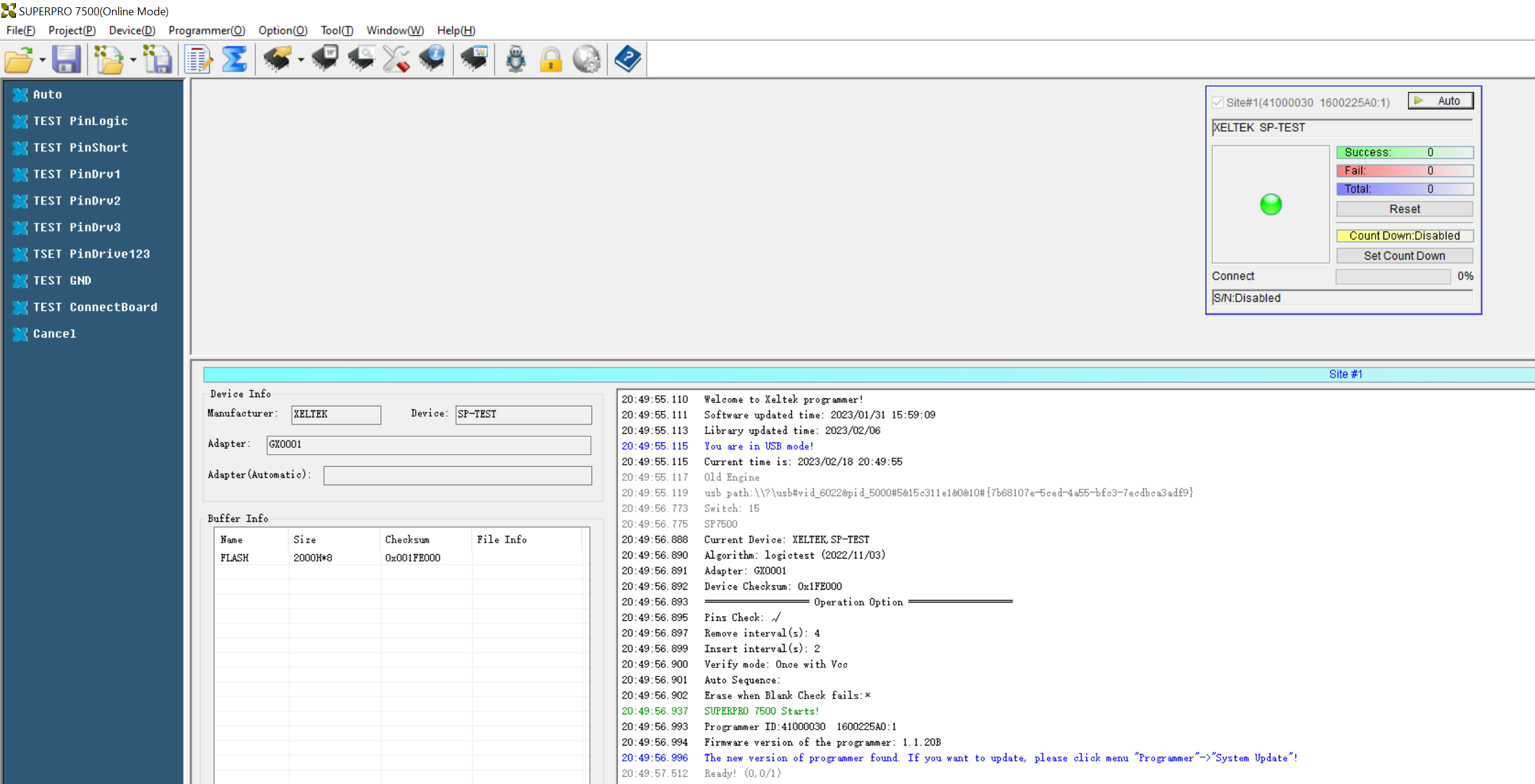
Task: Click the Adapter(Automatic) empty field
Action: click(x=458, y=475)
